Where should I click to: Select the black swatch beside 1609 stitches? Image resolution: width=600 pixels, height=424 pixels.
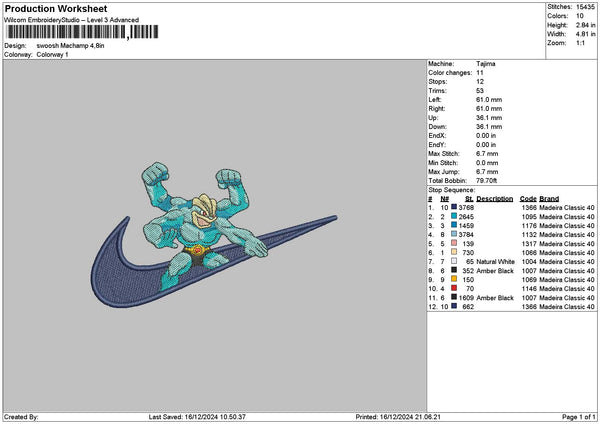pyautogui.click(x=454, y=297)
